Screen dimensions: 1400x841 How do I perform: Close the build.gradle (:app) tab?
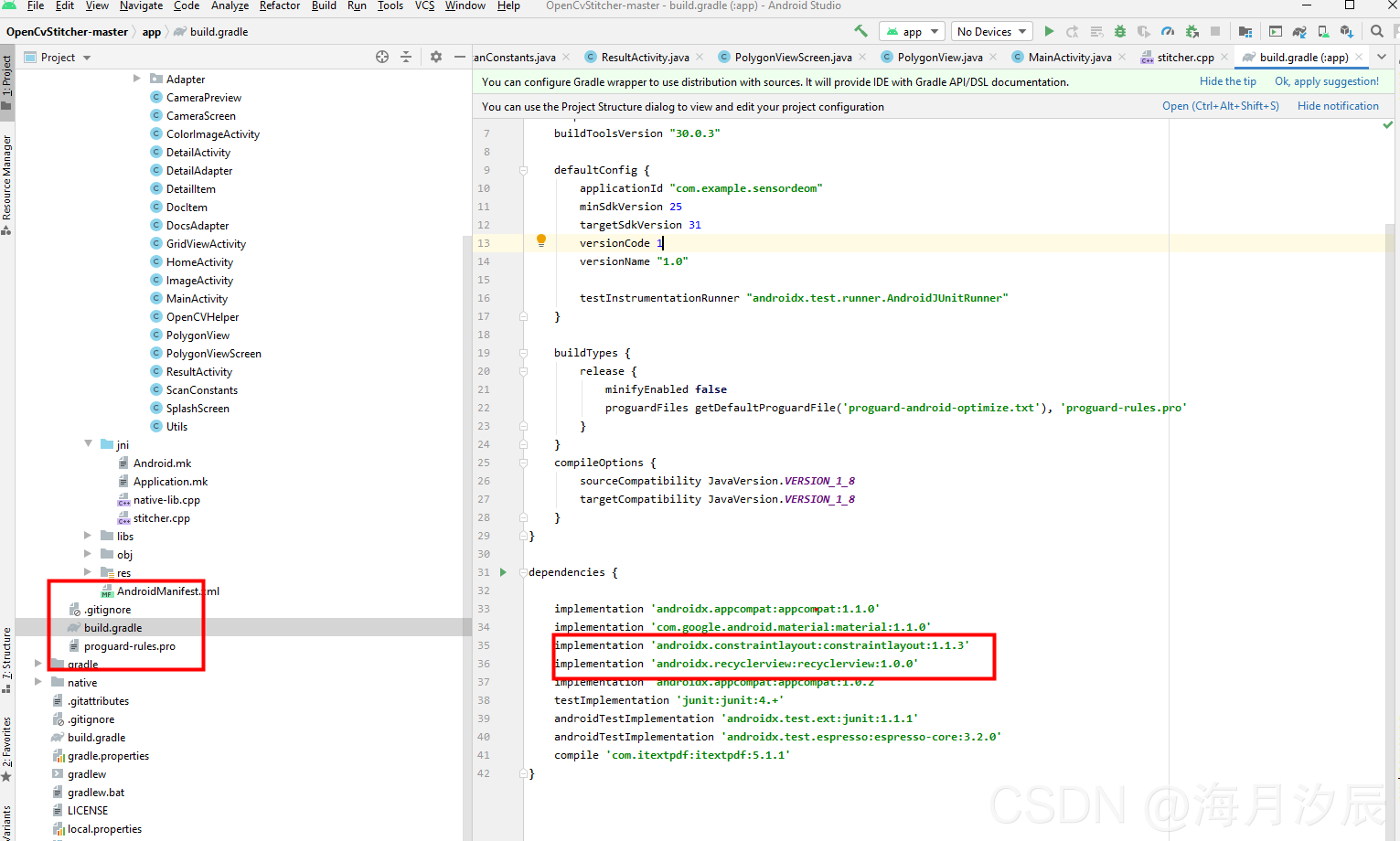(x=1359, y=57)
